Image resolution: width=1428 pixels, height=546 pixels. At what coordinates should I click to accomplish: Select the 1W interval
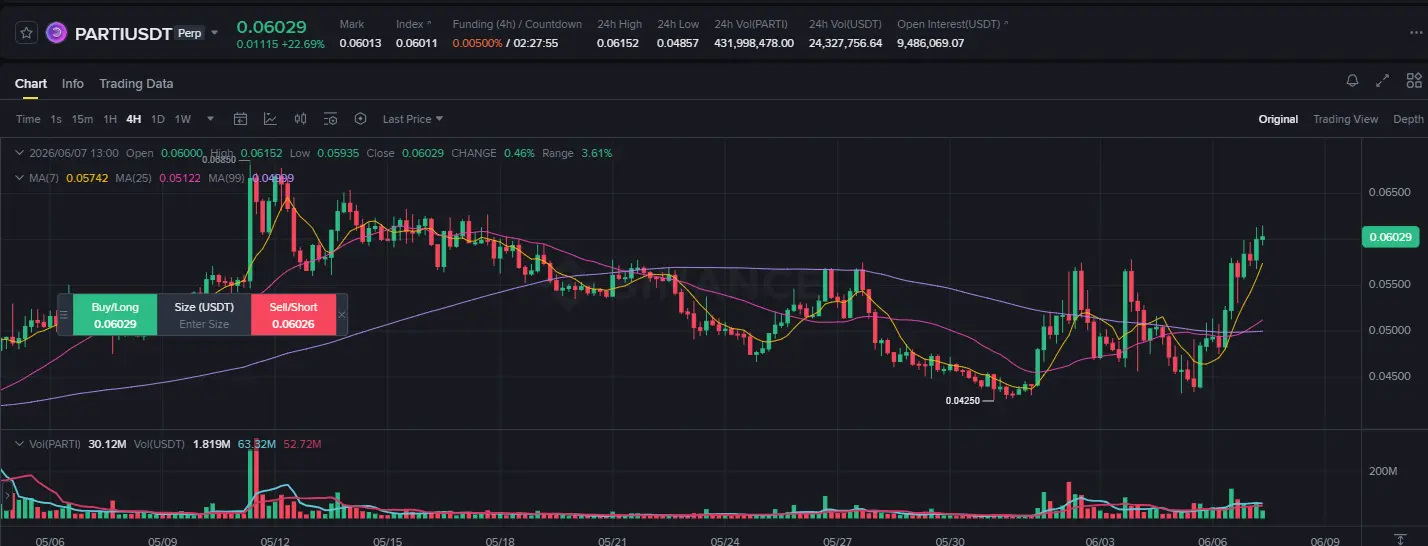click(182, 119)
